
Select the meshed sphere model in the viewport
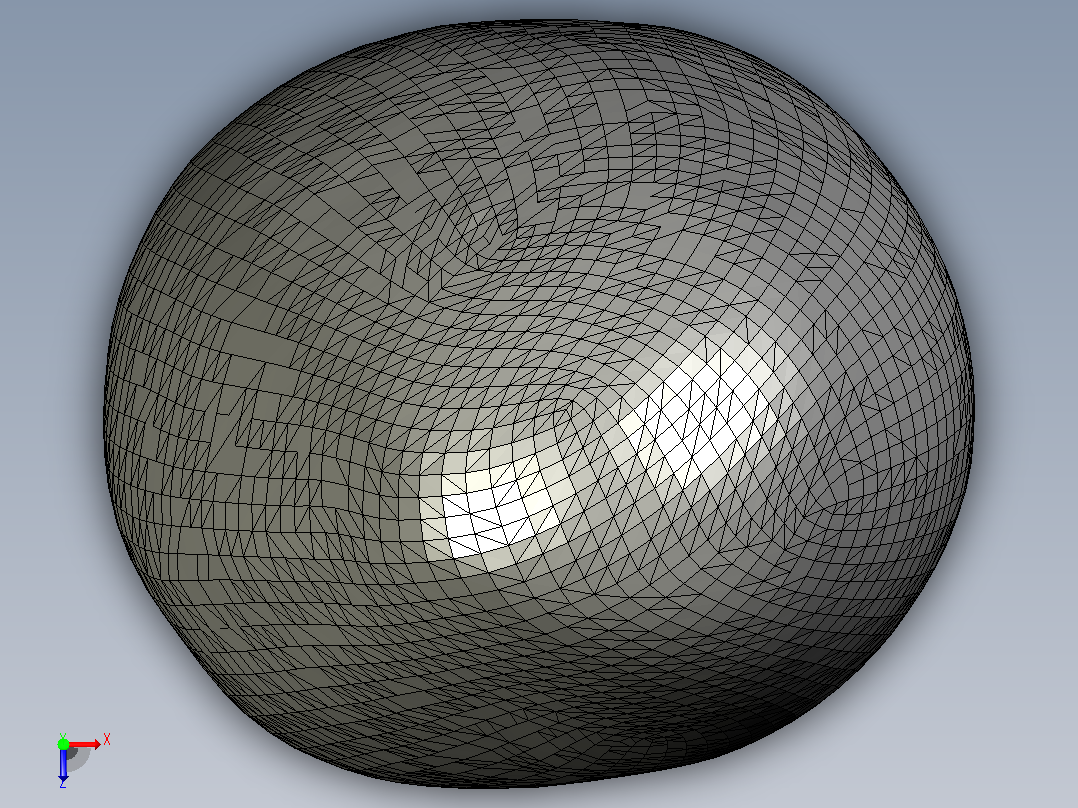tap(539, 404)
